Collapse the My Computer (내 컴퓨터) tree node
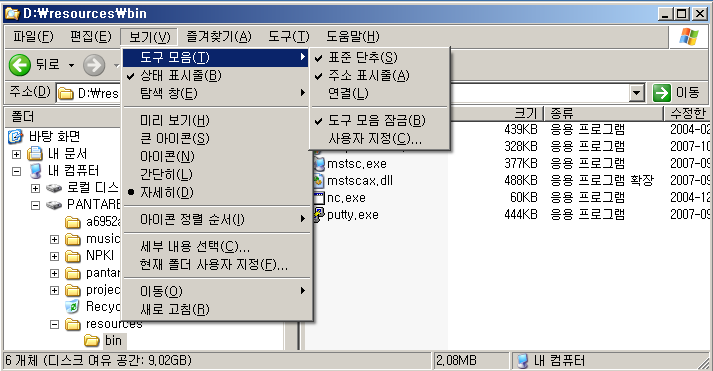The image size is (713, 371). coord(16,171)
